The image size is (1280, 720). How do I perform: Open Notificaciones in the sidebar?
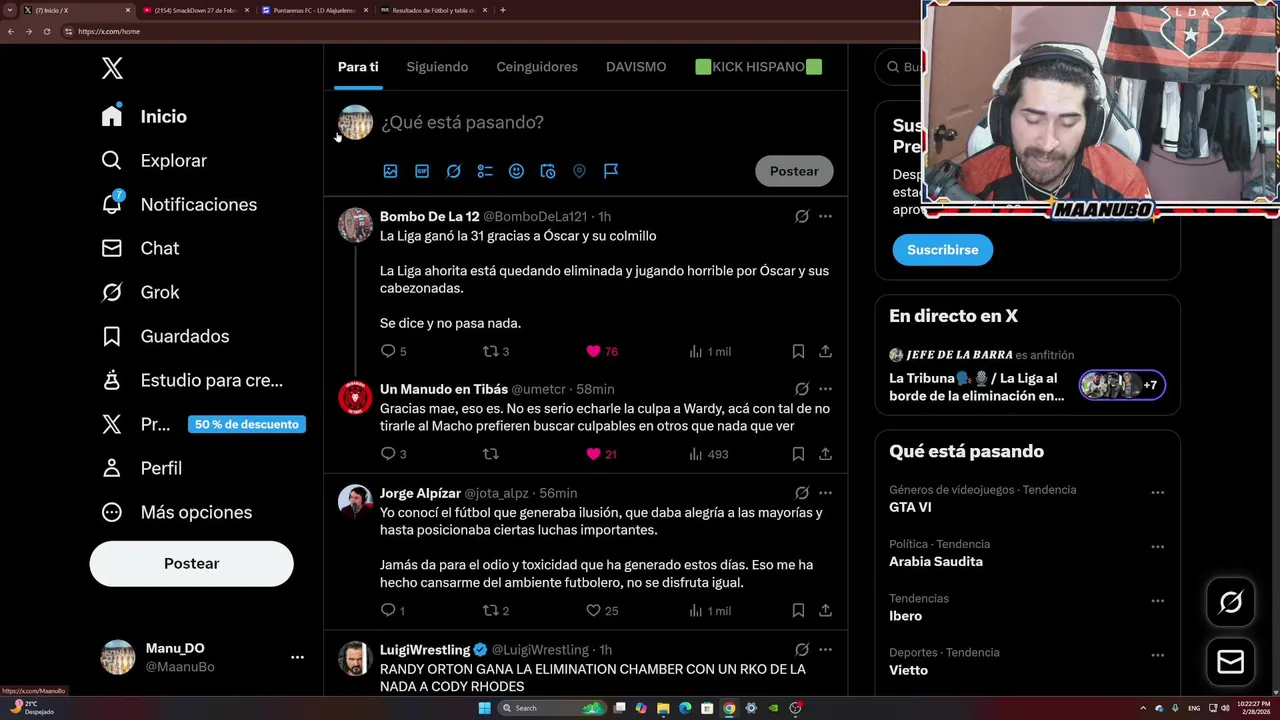[x=180, y=204]
